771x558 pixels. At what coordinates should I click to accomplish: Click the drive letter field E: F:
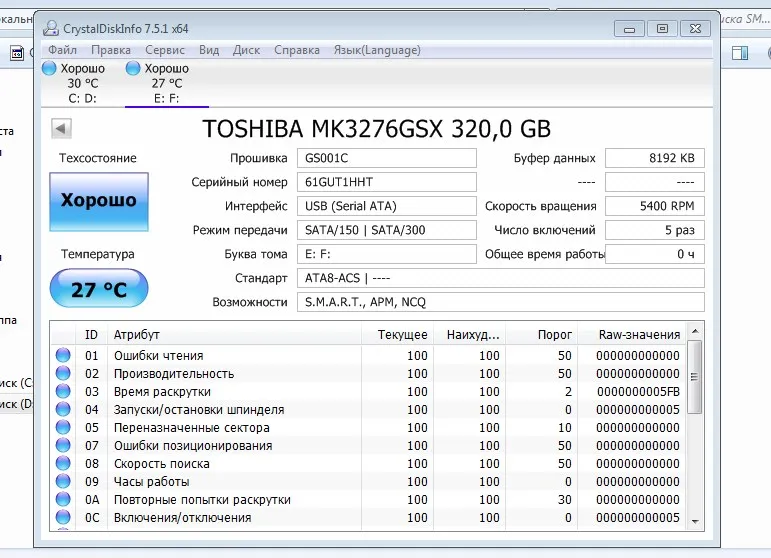tap(386, 254)
